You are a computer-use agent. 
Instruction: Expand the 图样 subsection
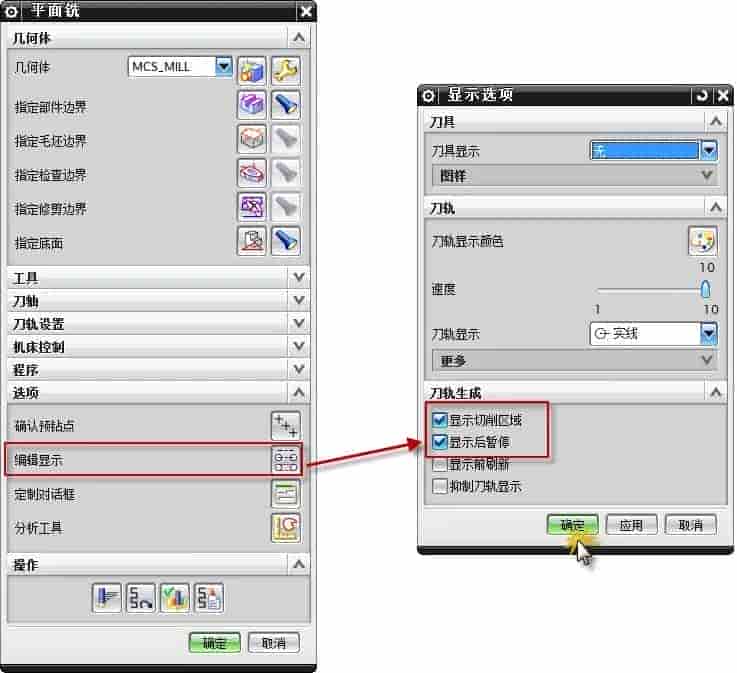(575, 176)
